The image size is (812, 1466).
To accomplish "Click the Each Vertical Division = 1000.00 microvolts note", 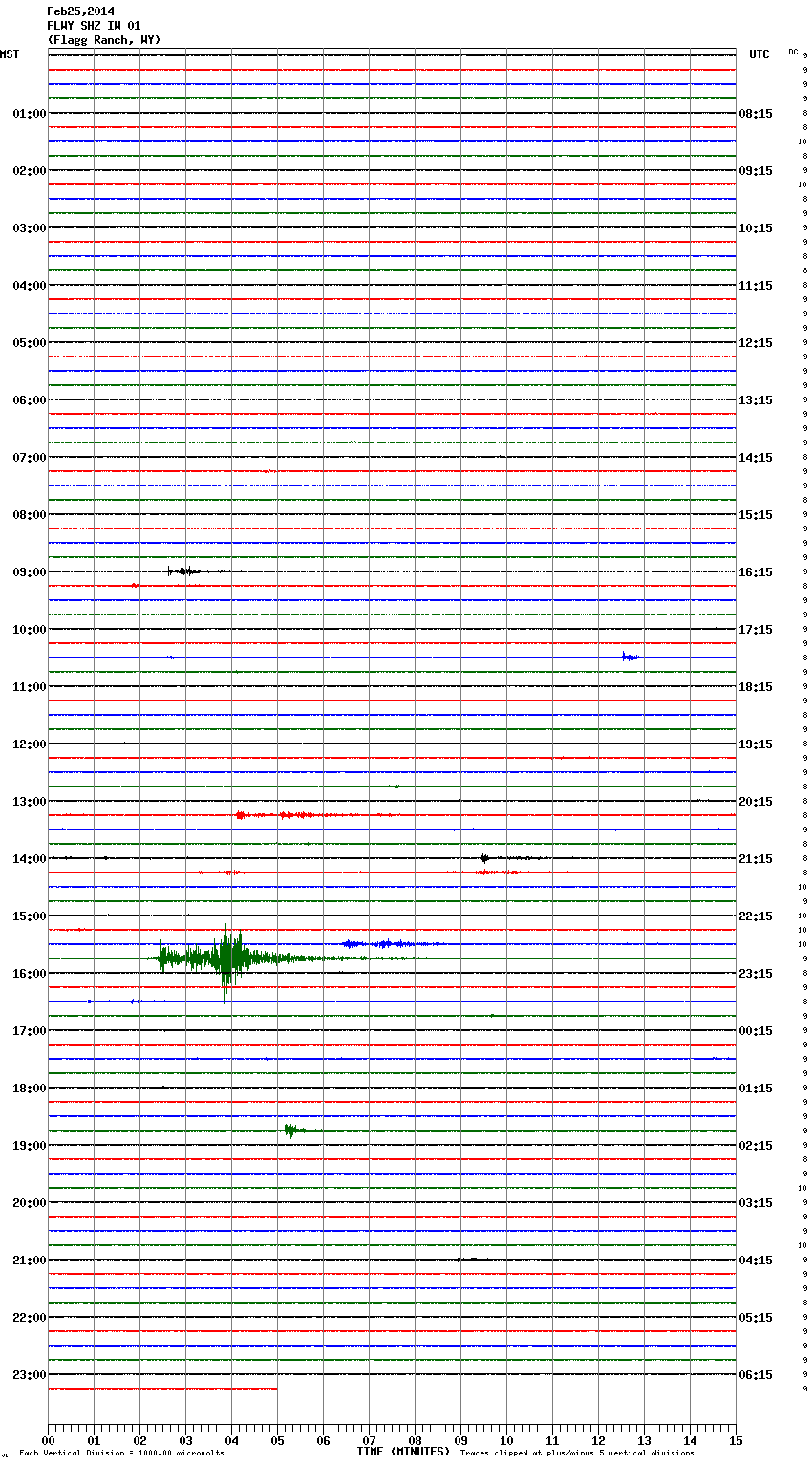I will (x=121, y=1454).
